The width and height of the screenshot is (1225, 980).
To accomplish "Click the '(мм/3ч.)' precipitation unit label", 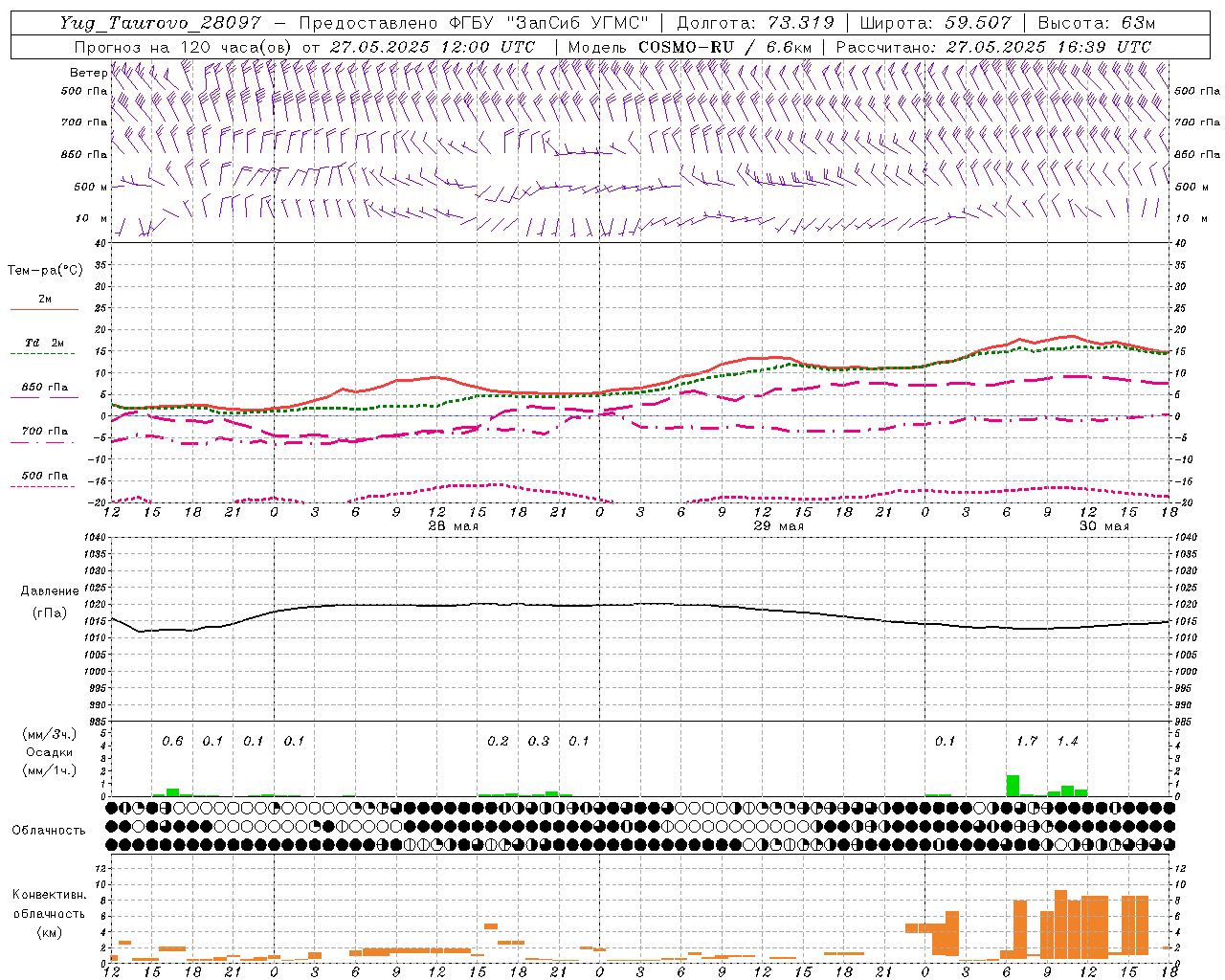I will click(x=49, y=734).
